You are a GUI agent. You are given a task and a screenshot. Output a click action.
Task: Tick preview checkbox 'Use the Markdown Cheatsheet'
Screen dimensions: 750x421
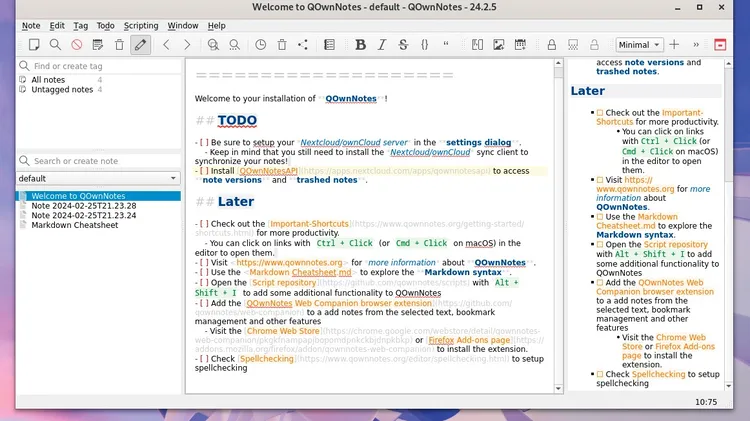(600, 217)
